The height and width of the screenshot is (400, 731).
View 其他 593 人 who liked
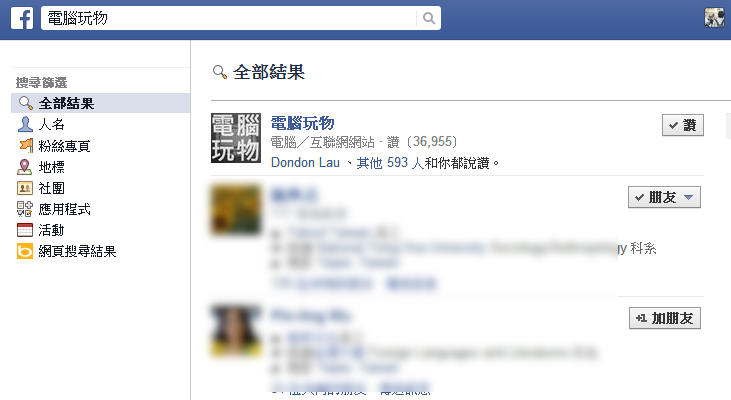[390, 162]
